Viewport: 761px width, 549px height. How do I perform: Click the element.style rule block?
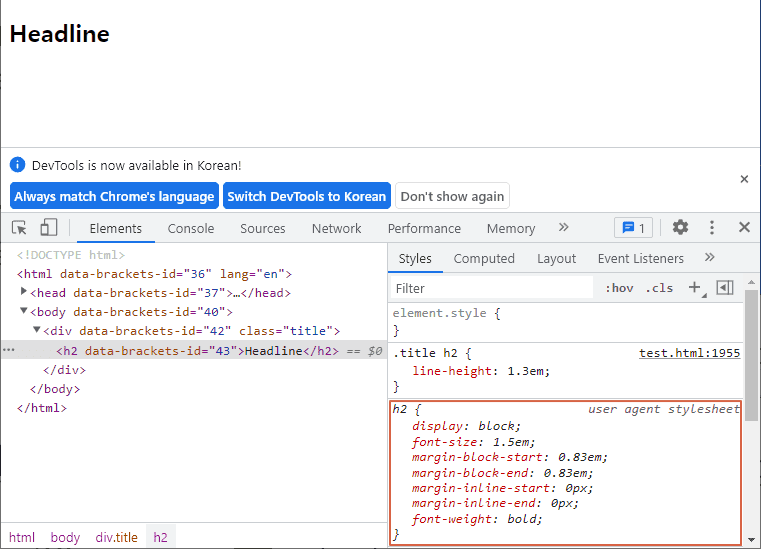(566, 321)
